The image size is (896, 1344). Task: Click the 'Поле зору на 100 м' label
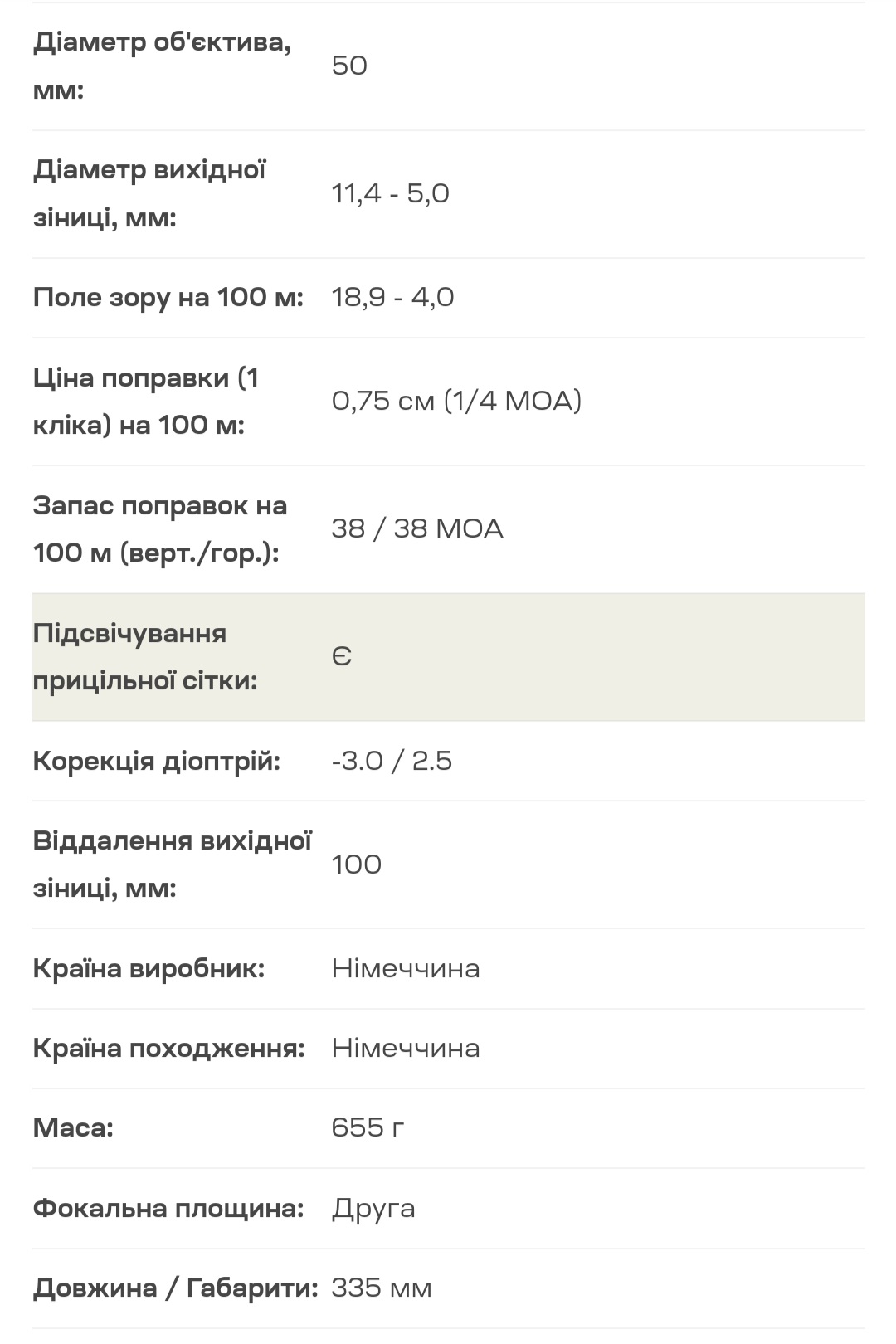(x=168, y=297)
